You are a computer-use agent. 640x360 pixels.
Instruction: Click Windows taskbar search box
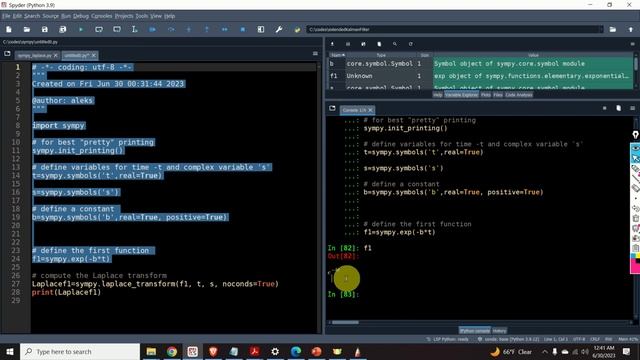(80, 351)
